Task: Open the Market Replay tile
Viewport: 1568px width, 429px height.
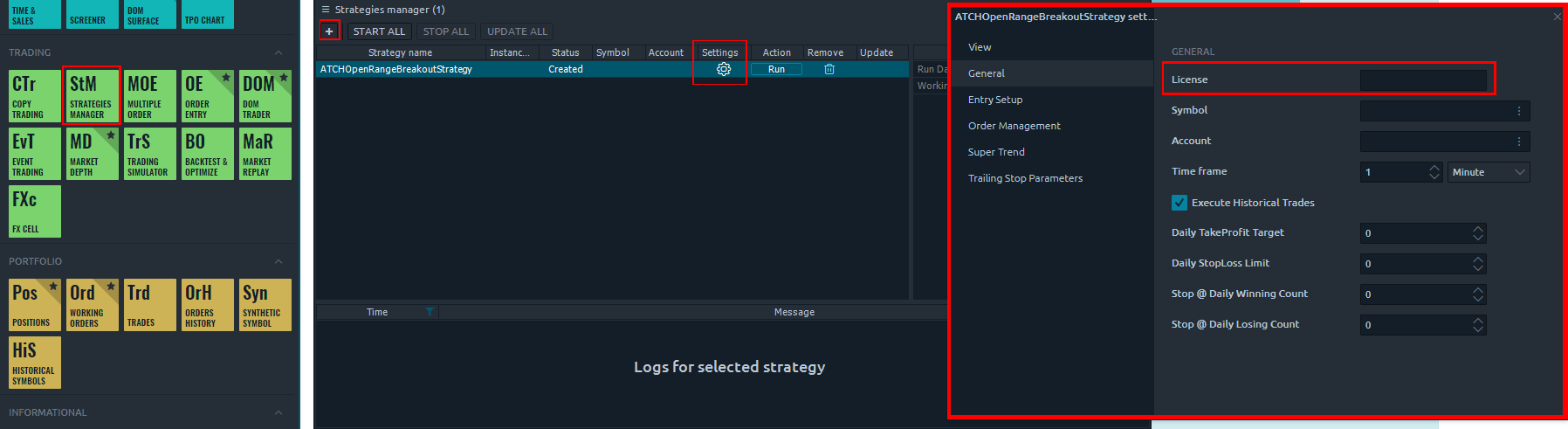Action: (x=265, y=154)
